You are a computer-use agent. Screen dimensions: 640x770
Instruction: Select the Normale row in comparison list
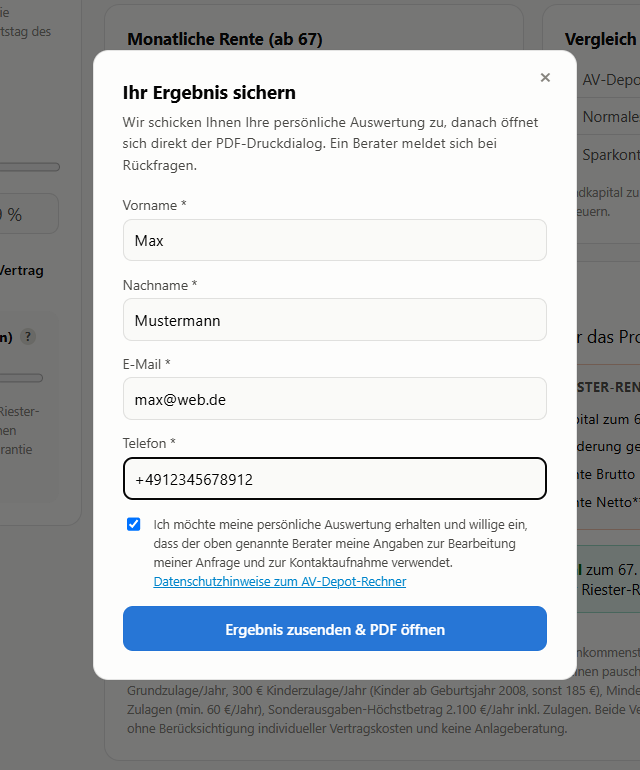click(609, 117)
